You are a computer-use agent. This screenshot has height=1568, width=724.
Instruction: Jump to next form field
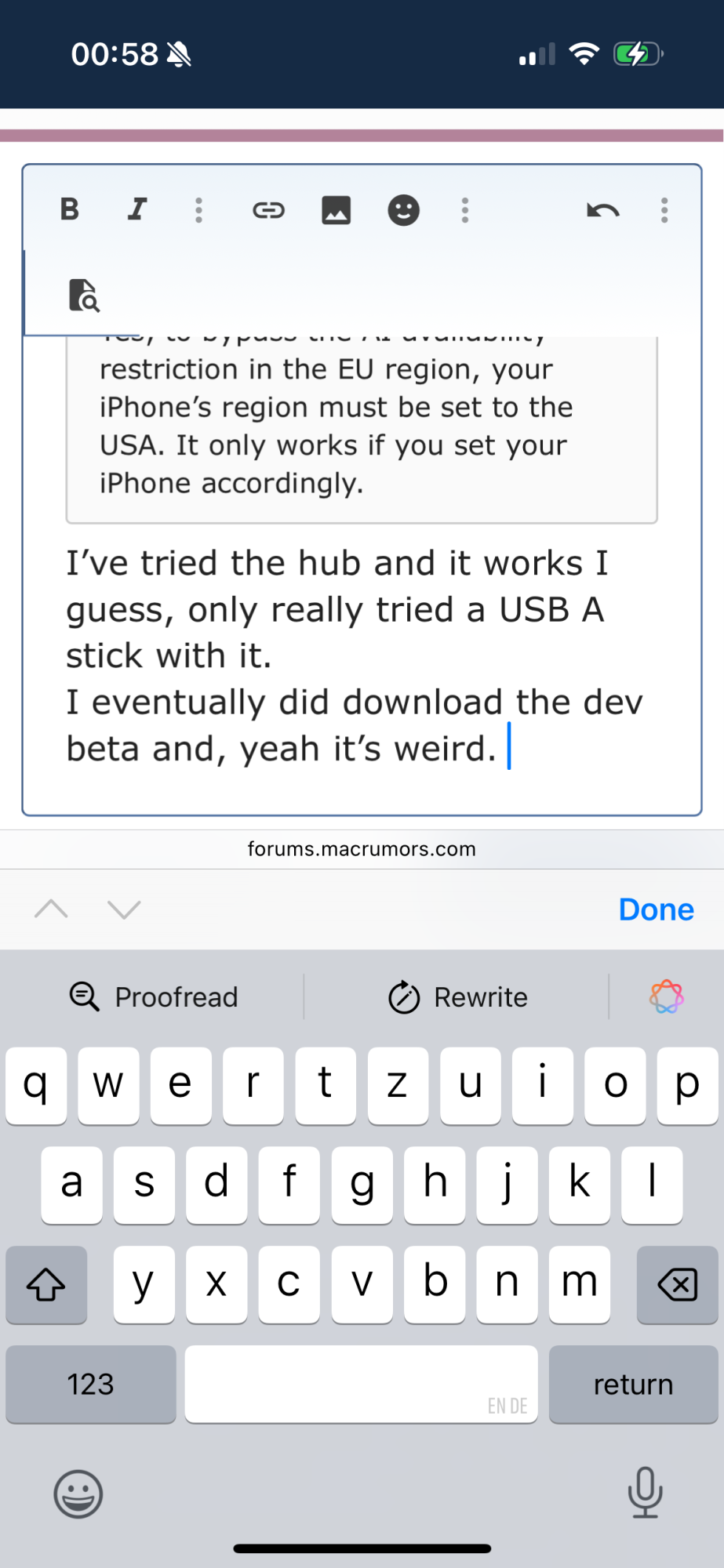click(x=124, y=909)
